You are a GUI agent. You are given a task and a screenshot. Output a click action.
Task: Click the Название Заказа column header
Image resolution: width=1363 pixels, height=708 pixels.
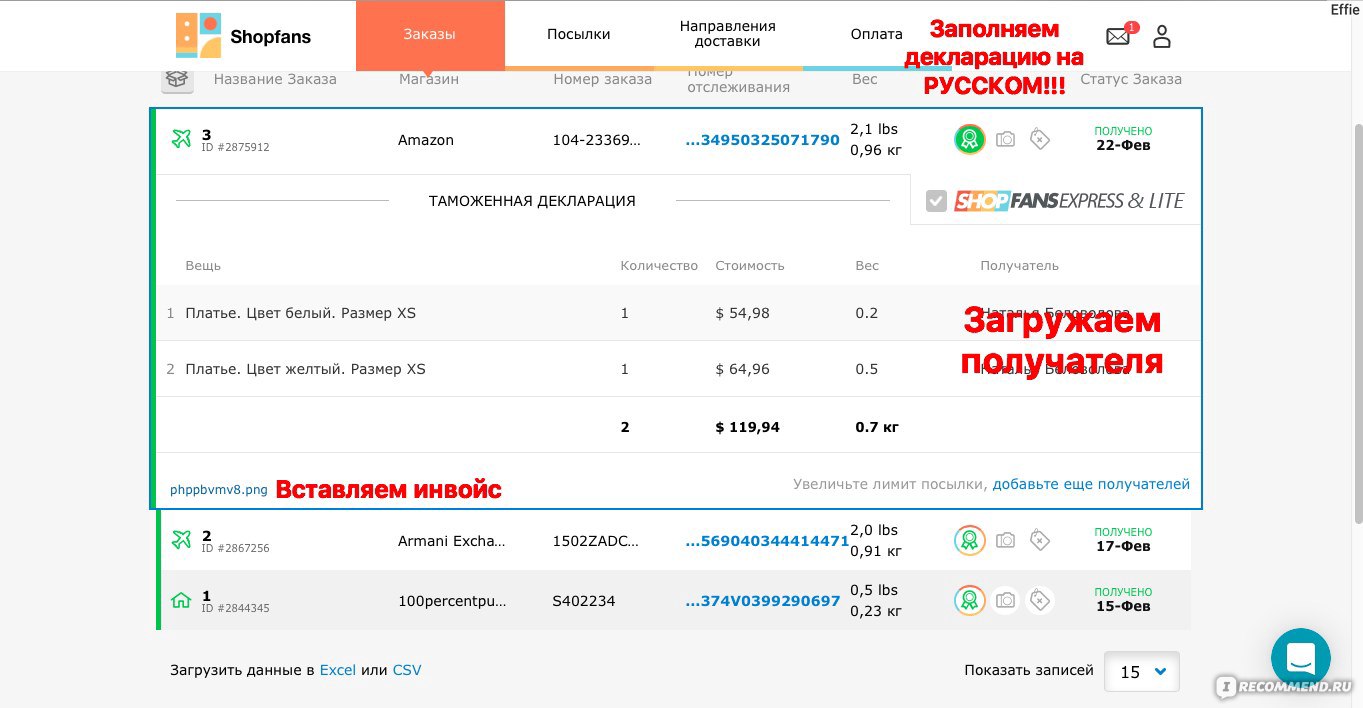pos(275,79)
